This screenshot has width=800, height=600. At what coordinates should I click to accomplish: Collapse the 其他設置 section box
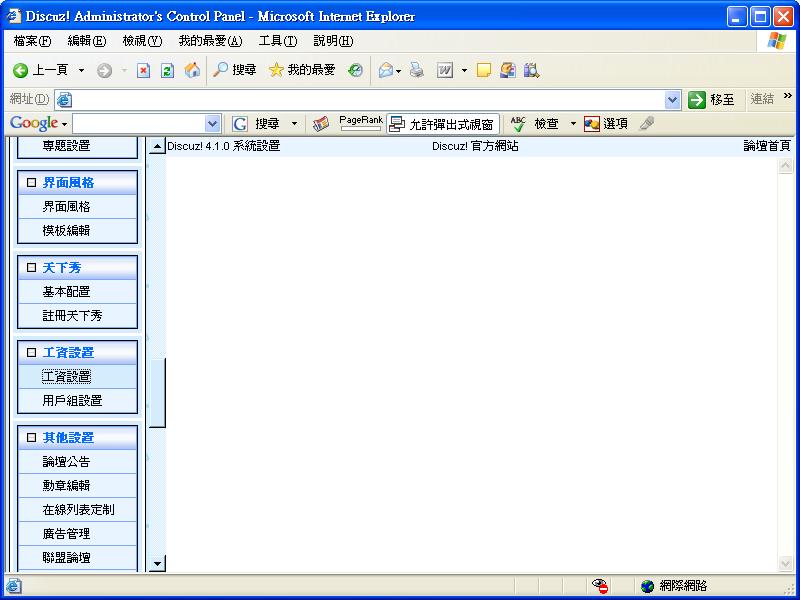pos(32,438)
